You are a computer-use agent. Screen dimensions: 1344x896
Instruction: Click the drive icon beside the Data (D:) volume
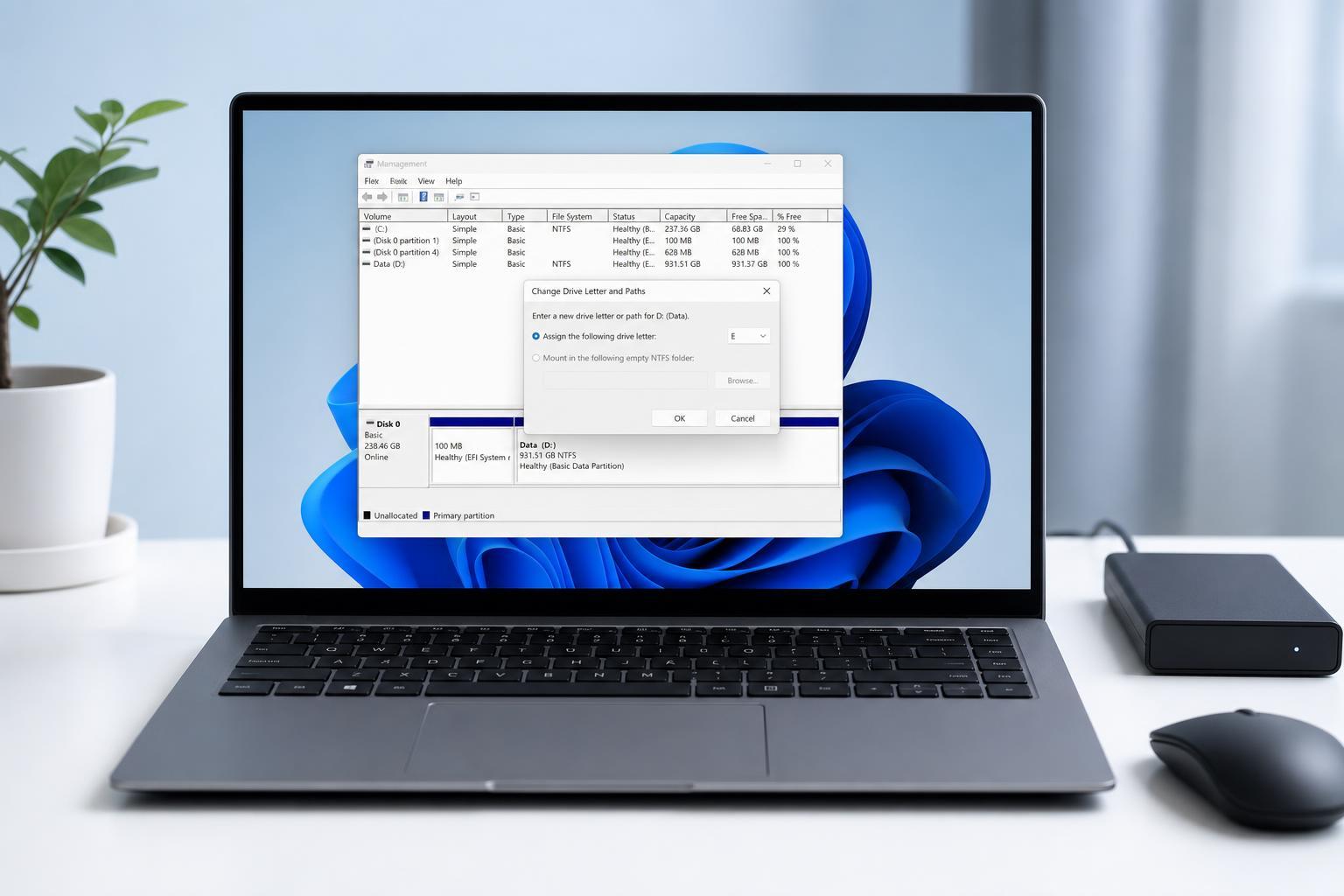[367, 264]
